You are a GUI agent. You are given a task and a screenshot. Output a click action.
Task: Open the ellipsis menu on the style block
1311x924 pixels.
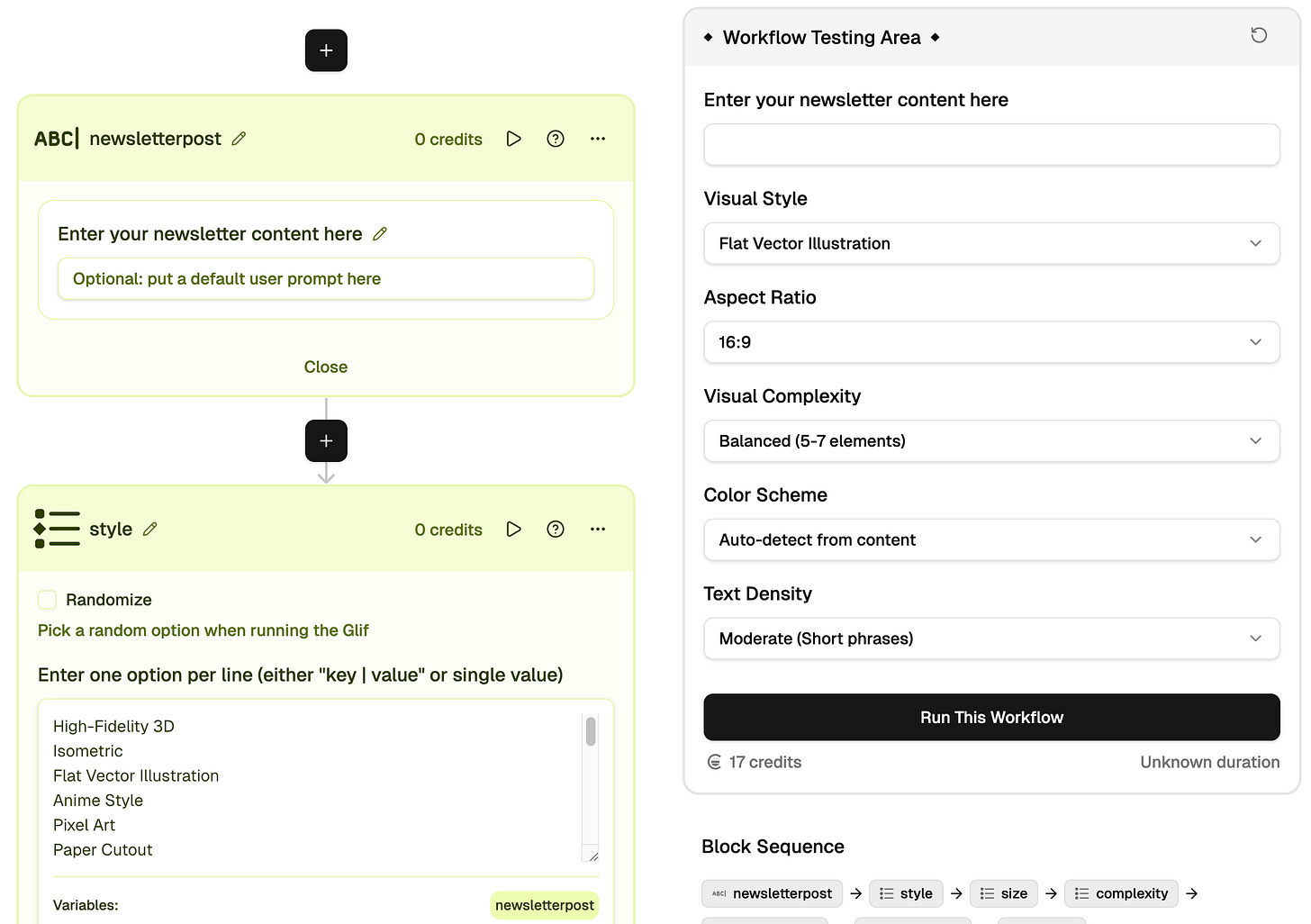click(597, 530)
